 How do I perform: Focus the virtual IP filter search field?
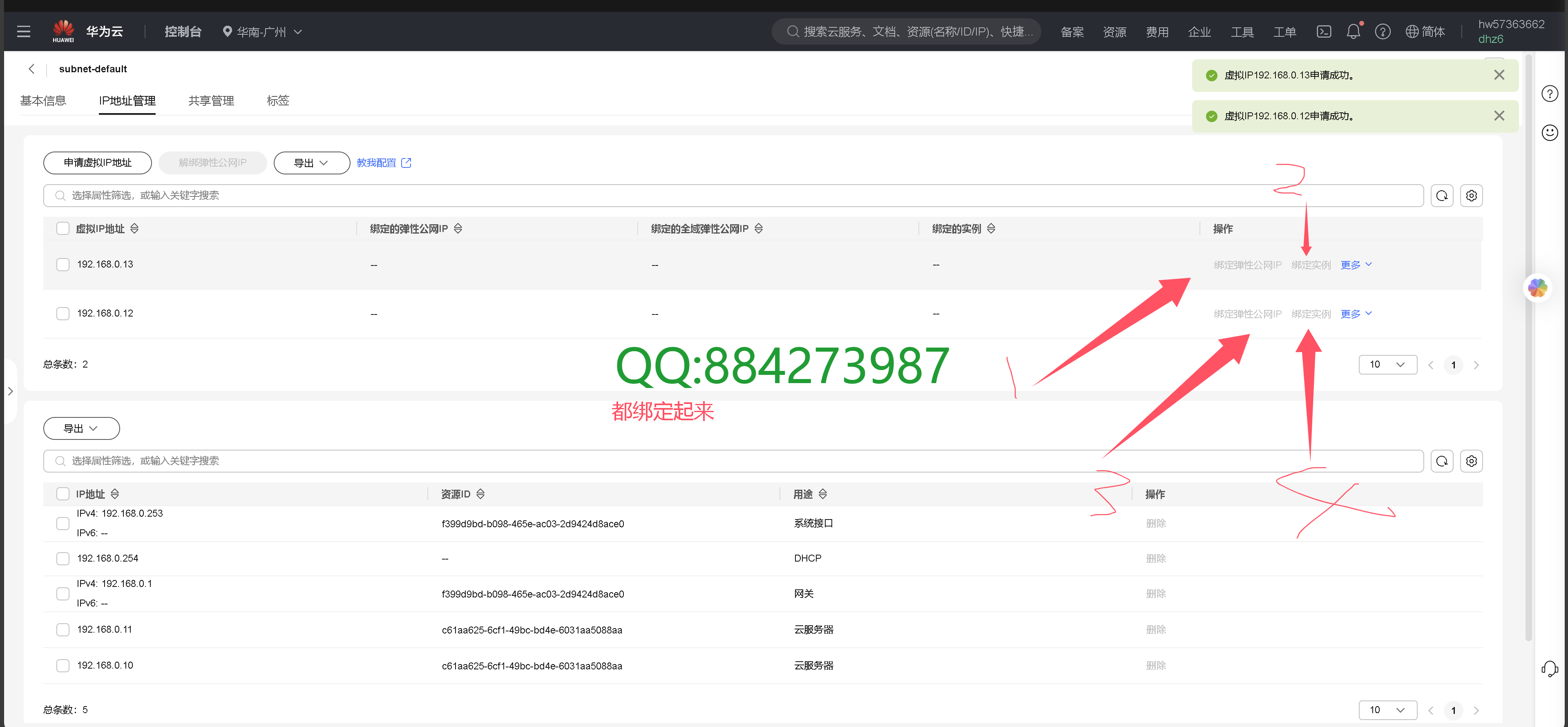(733, 196)
